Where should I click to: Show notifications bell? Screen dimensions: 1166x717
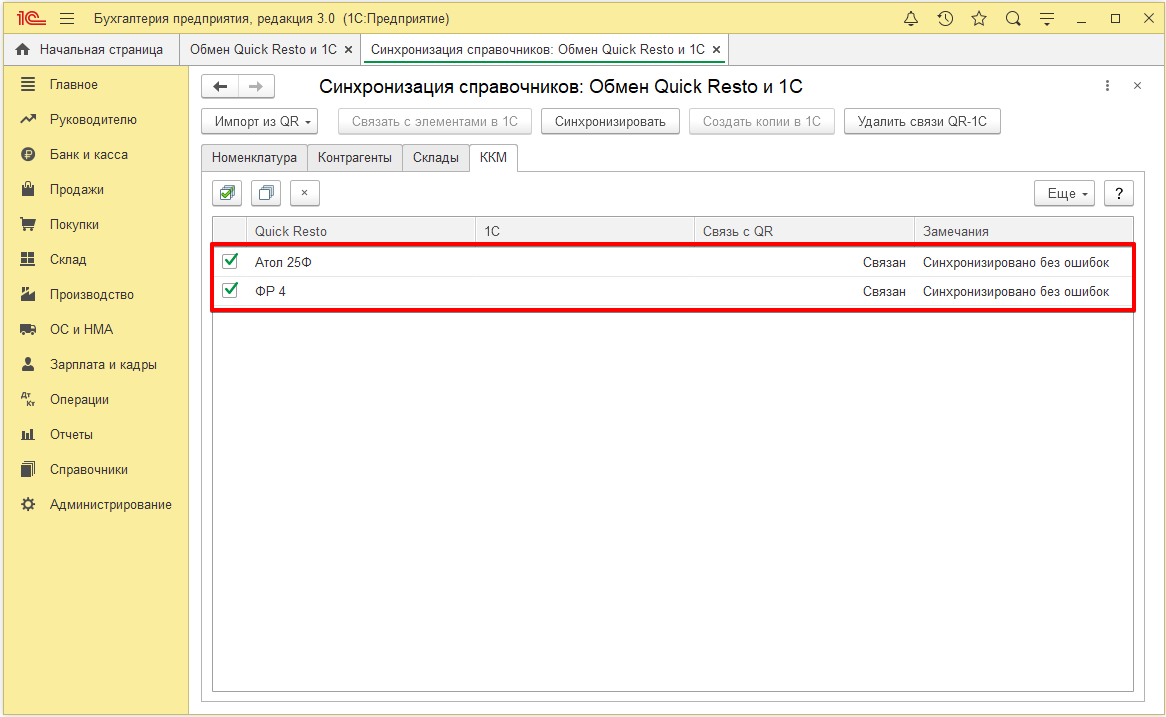[x=911, y=19]
